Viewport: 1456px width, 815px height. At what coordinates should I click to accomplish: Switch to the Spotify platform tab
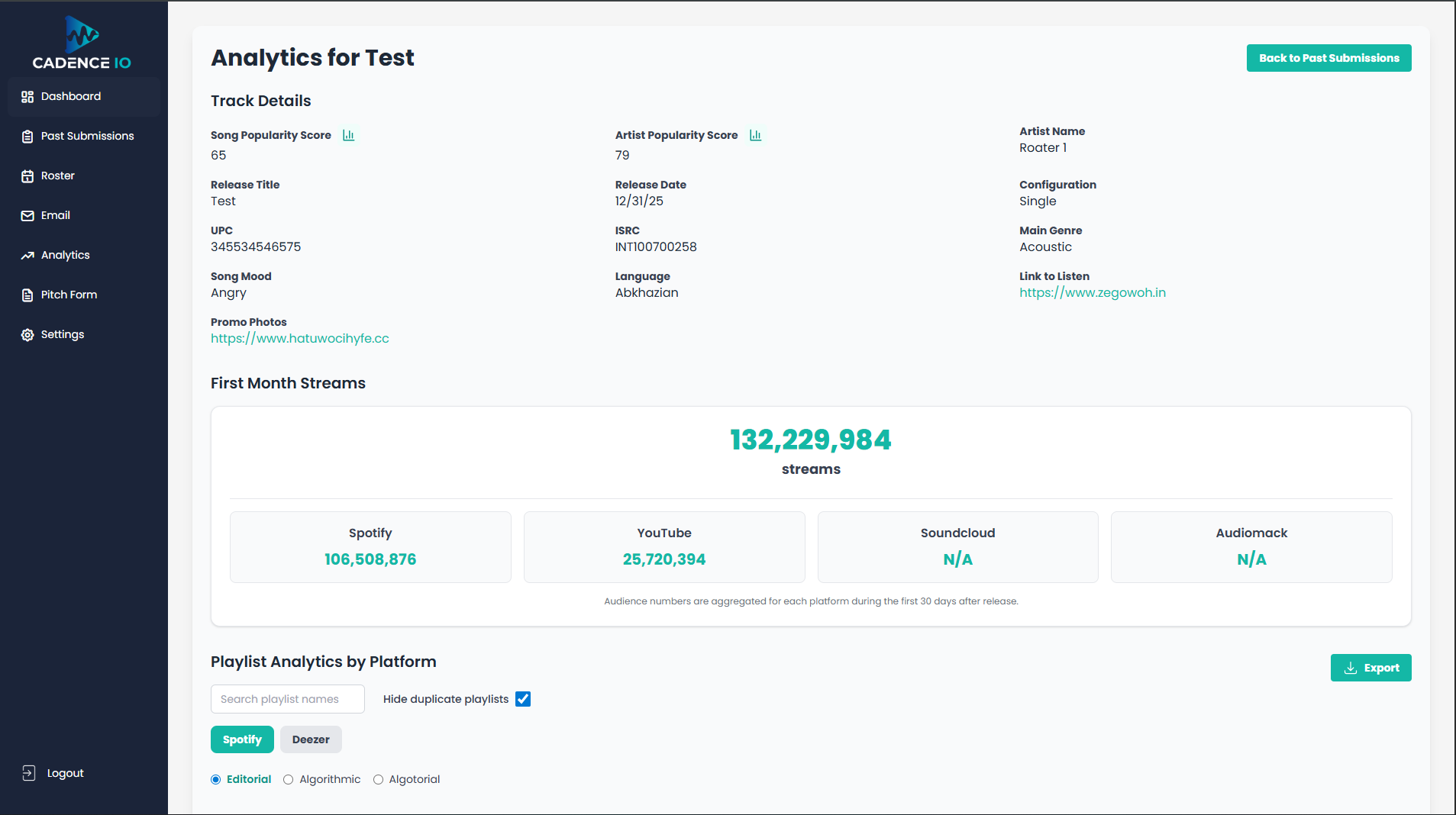click(242, 739)
